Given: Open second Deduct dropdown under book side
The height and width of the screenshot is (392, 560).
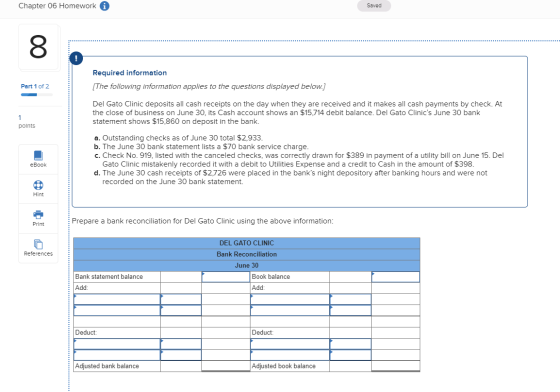Looking at the screenshot, I should click(290, 355).
